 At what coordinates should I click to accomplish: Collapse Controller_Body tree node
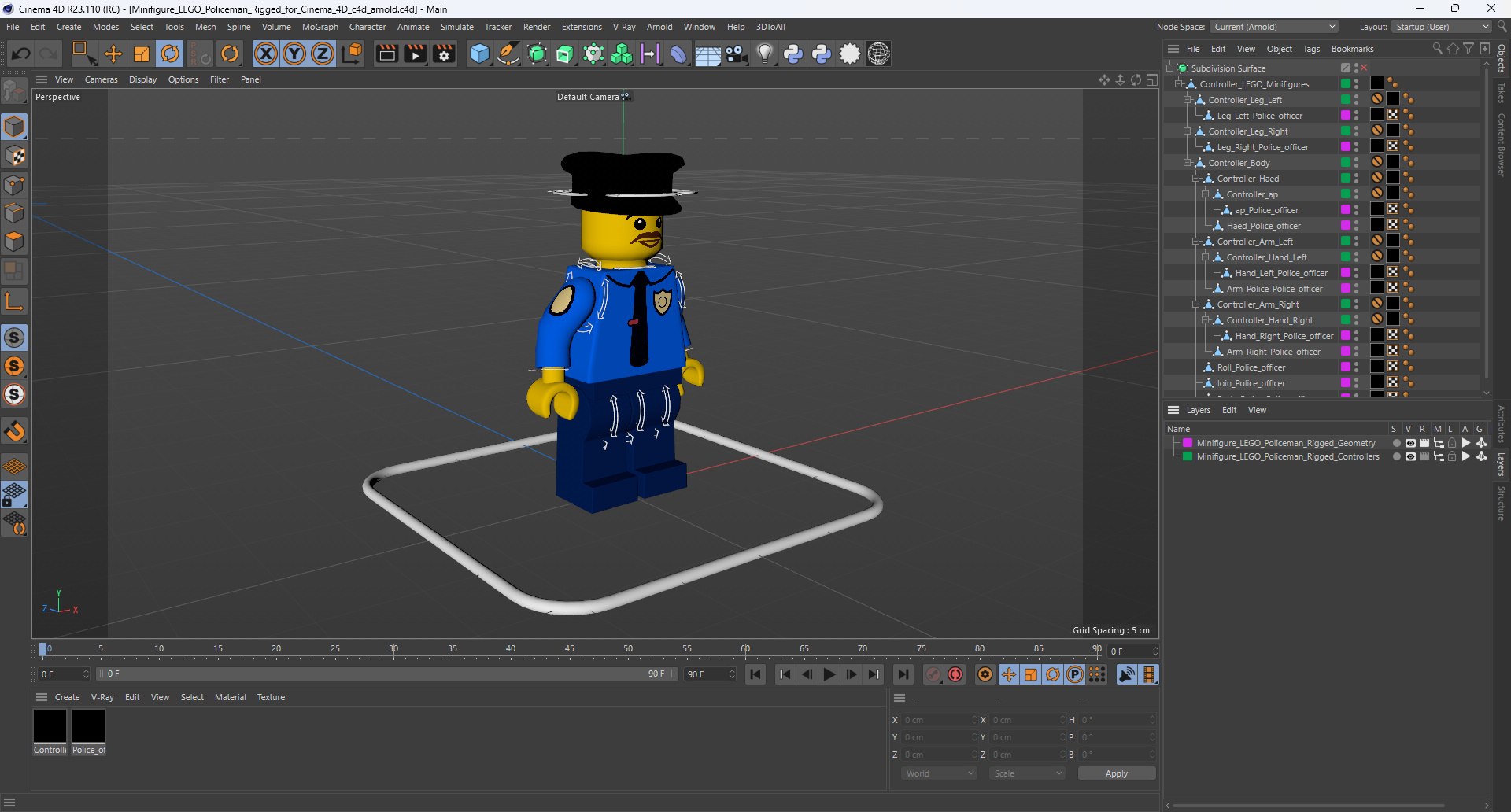[x=1188, y=163]
